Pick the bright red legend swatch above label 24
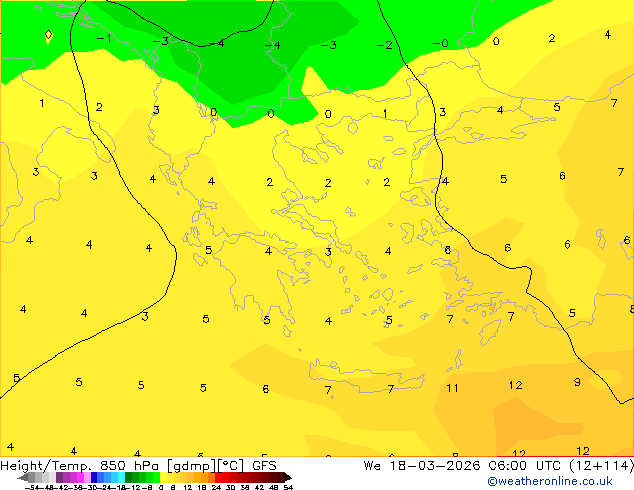Viewport: 634px width, 490px height. (x=219, y=477)
